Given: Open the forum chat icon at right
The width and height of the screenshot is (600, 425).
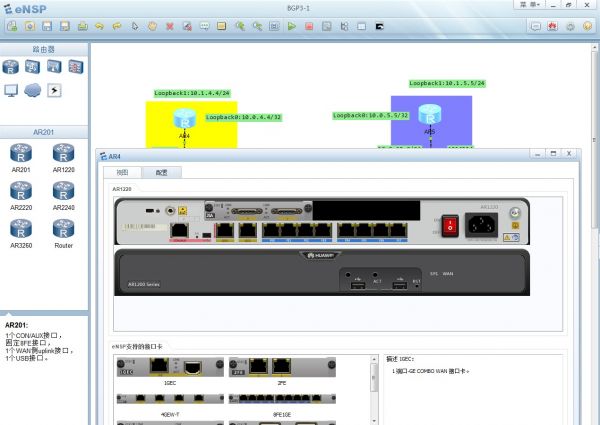Looking at the screenshot, I should click(x=536, y=26).
